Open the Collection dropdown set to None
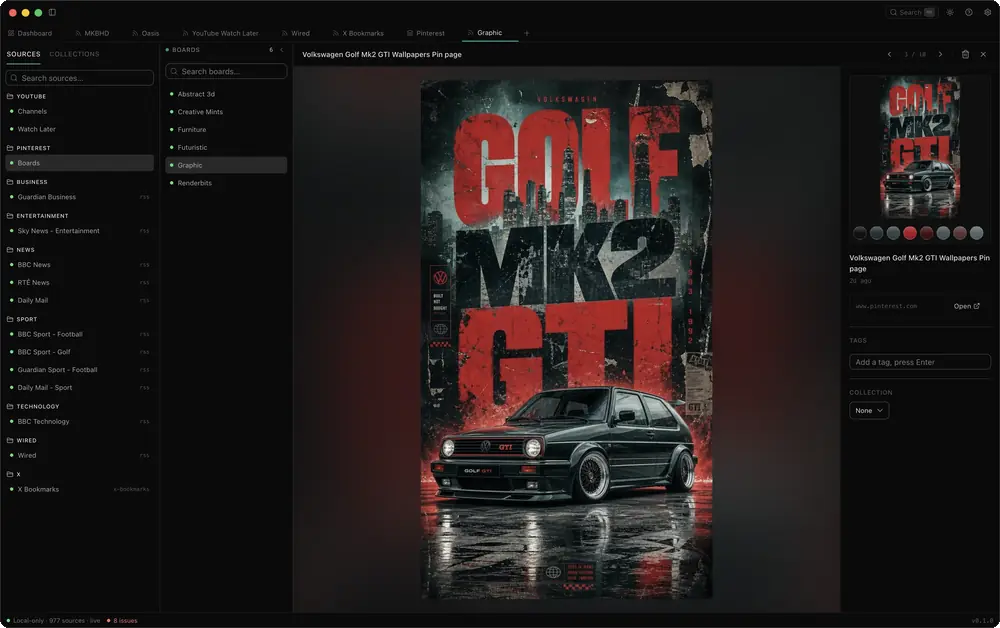The height and width of the screenshot is (628, 1000). [869, 411]
